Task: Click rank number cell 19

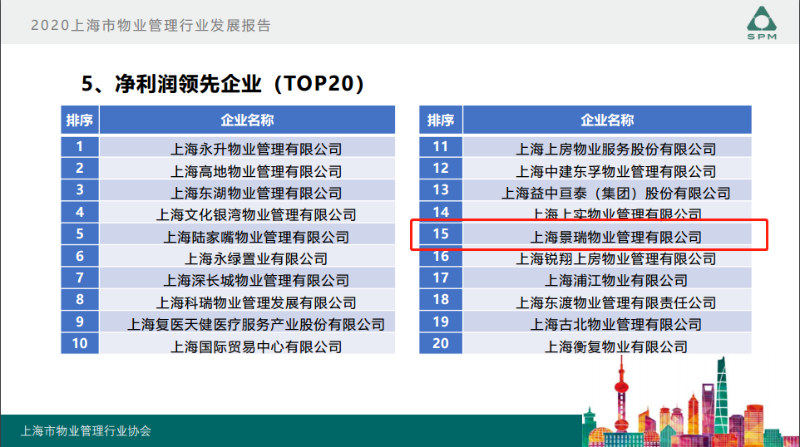Action: click(441, 322)
